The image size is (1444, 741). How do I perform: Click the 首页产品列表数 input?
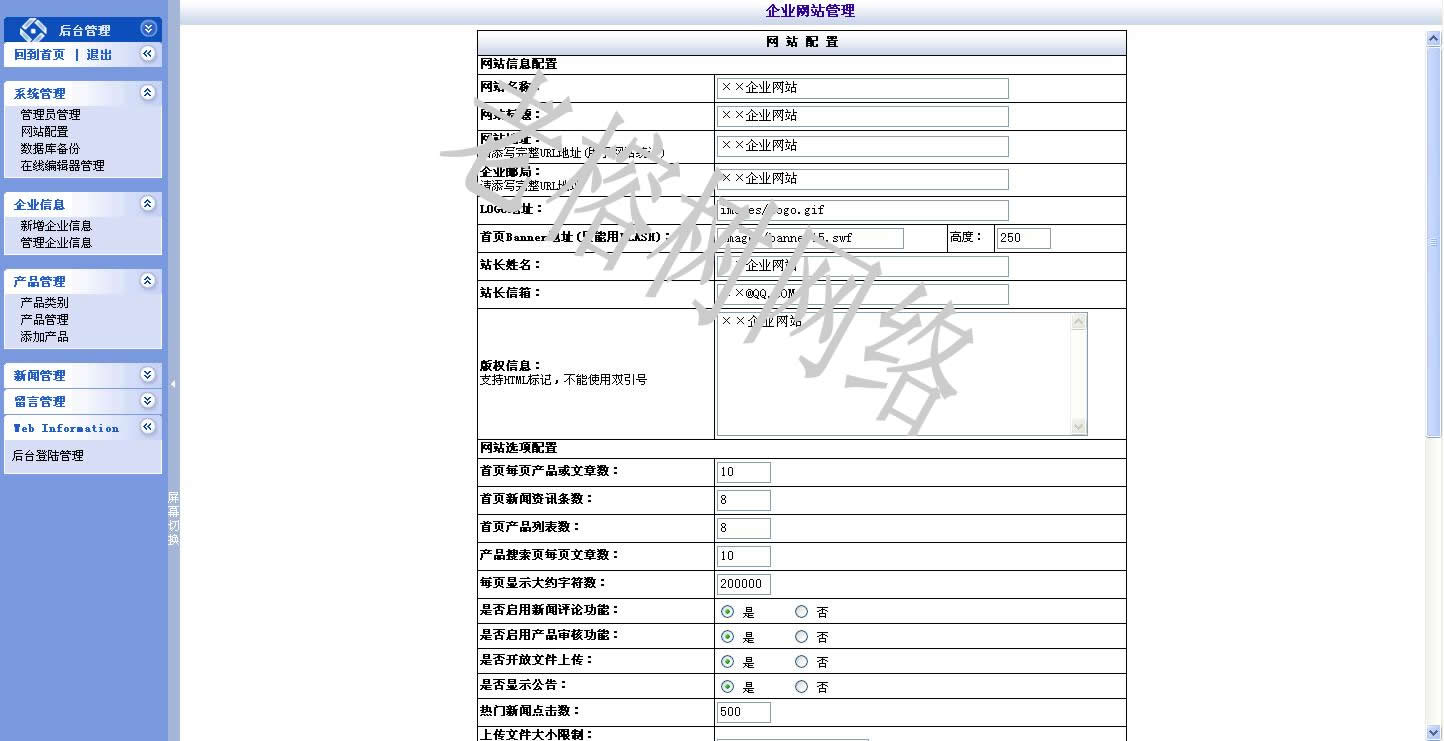point(744,528)
